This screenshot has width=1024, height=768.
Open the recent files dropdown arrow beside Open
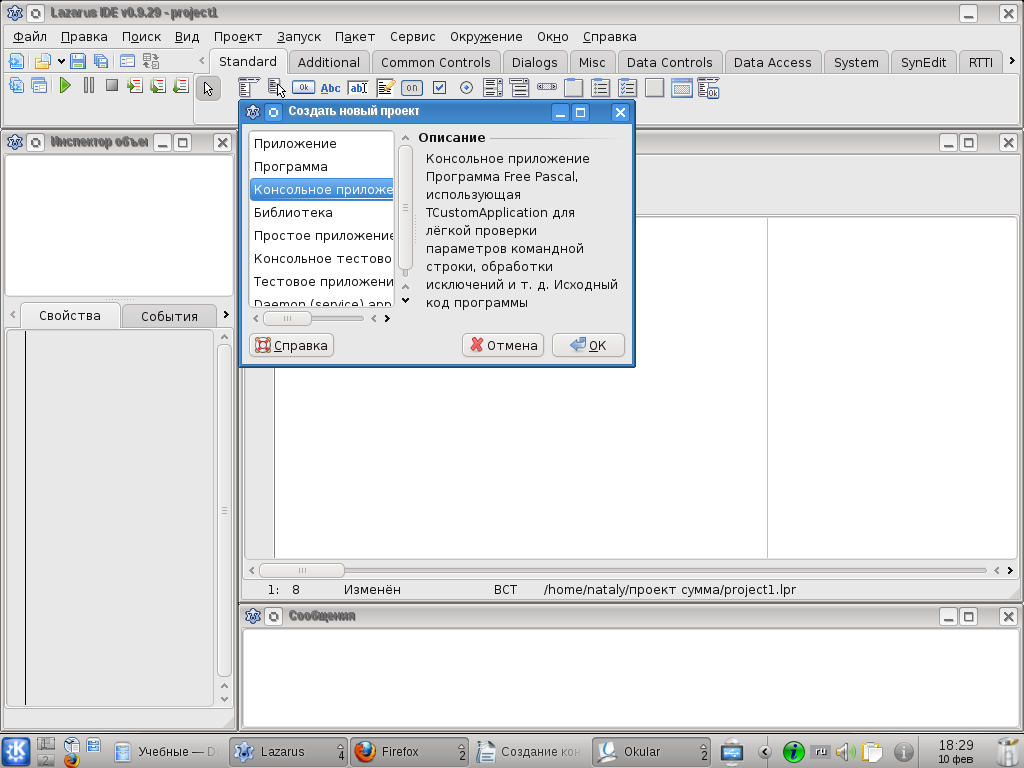[x=61, y=61]
